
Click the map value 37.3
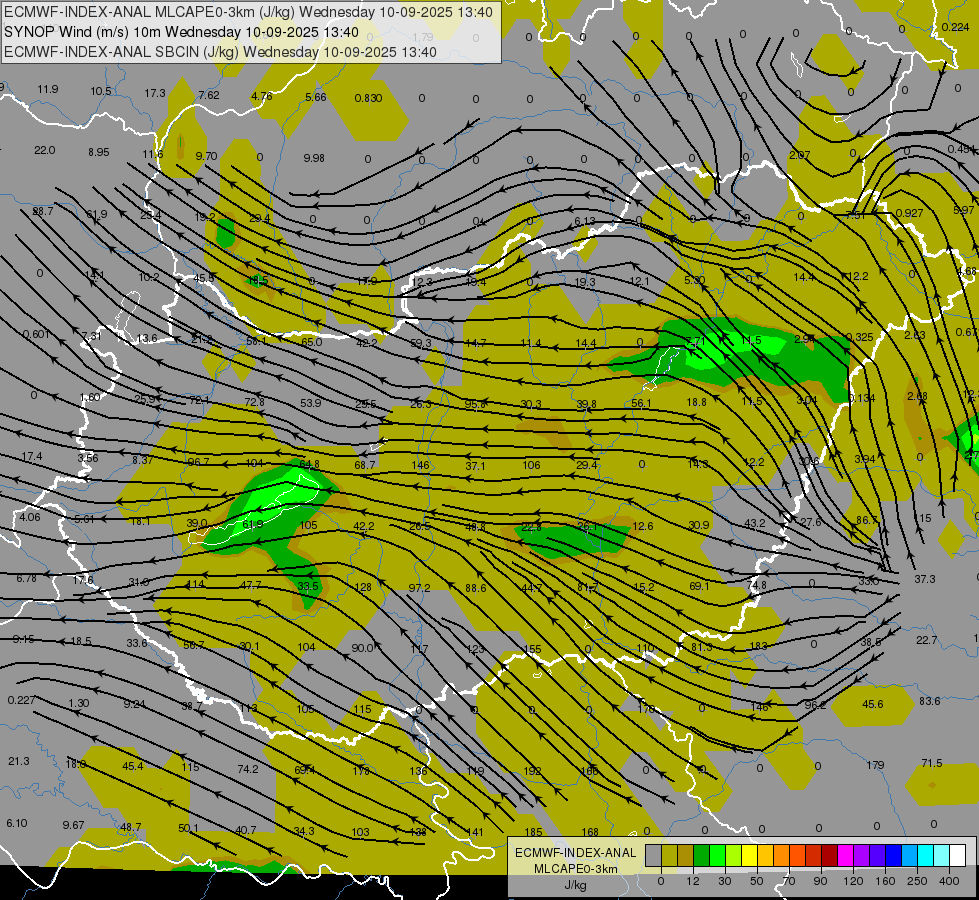[925, 579]
